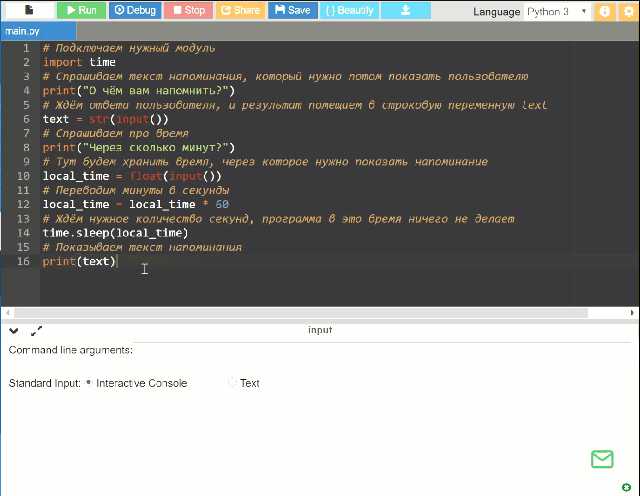The height and width of the screenshot is (496, 640).
Task: Click the new file icon button
Action: point(27,10)
